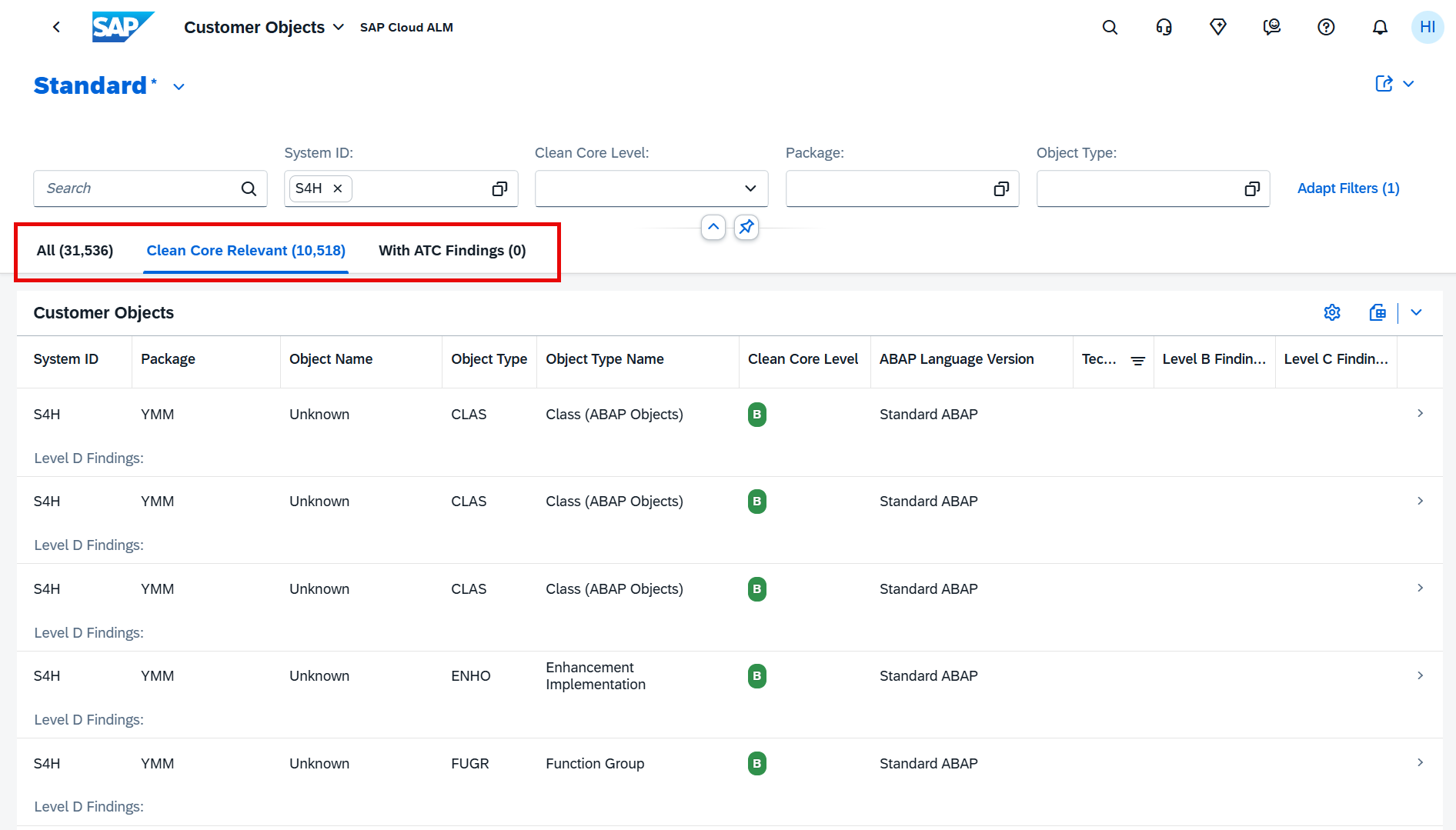Click the share export icon

click(1384, 84)
